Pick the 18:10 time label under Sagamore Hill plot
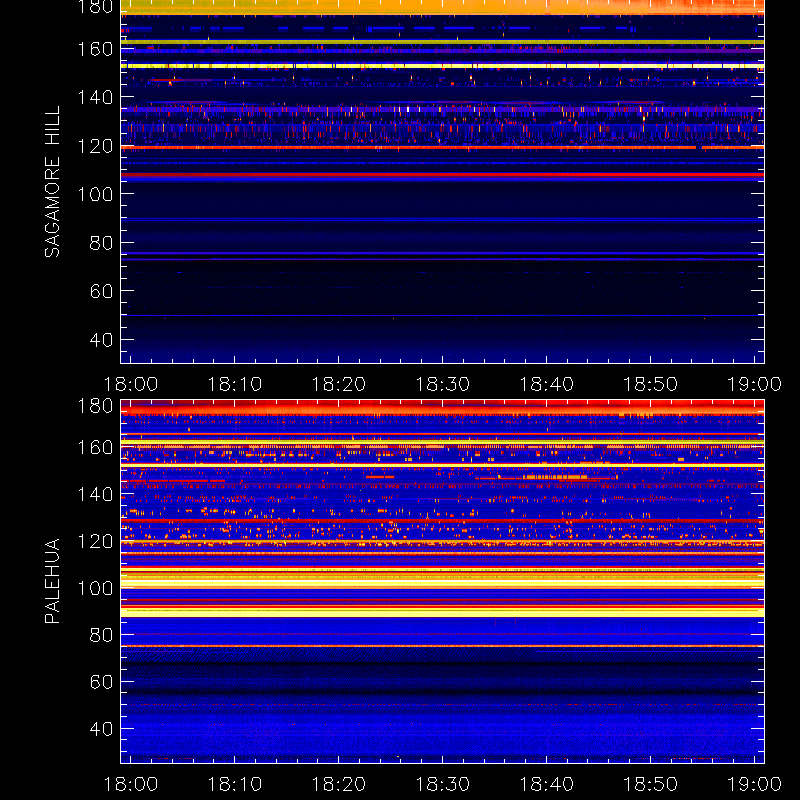The width and height of the screenshot is (800, 800). pyautogui.click(x=235, y=384)
